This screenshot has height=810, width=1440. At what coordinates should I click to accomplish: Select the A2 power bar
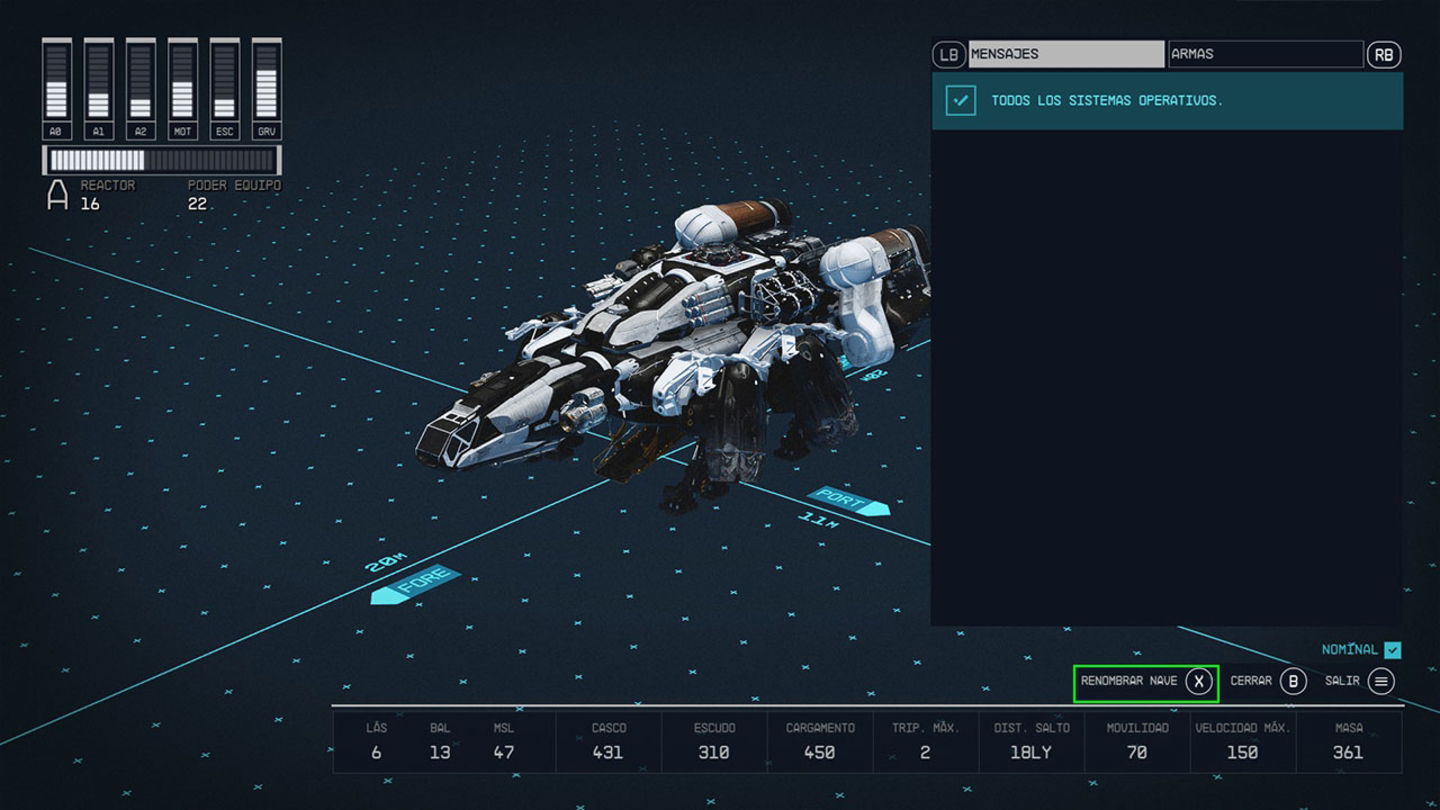click(141, 89)
